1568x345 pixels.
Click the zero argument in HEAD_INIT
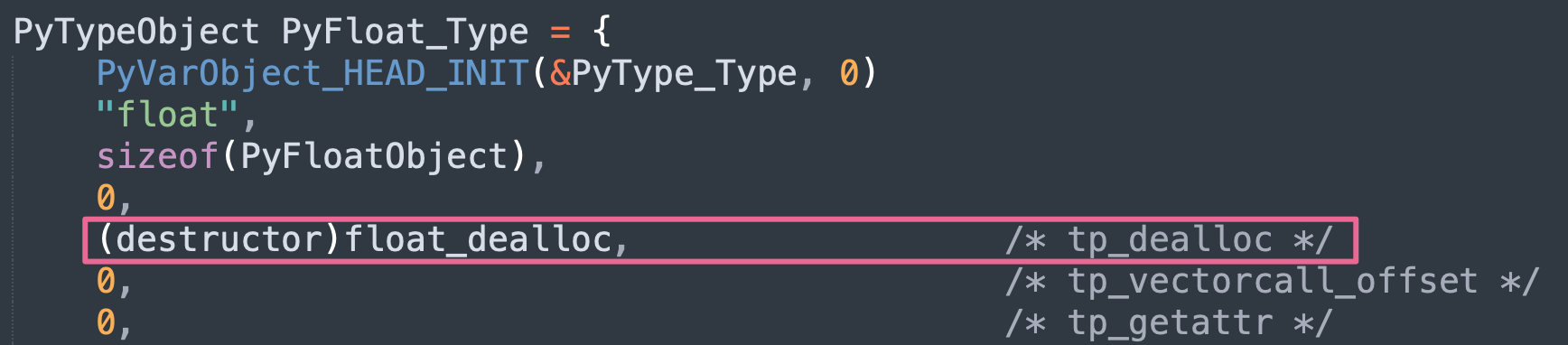tap(849, 73)
